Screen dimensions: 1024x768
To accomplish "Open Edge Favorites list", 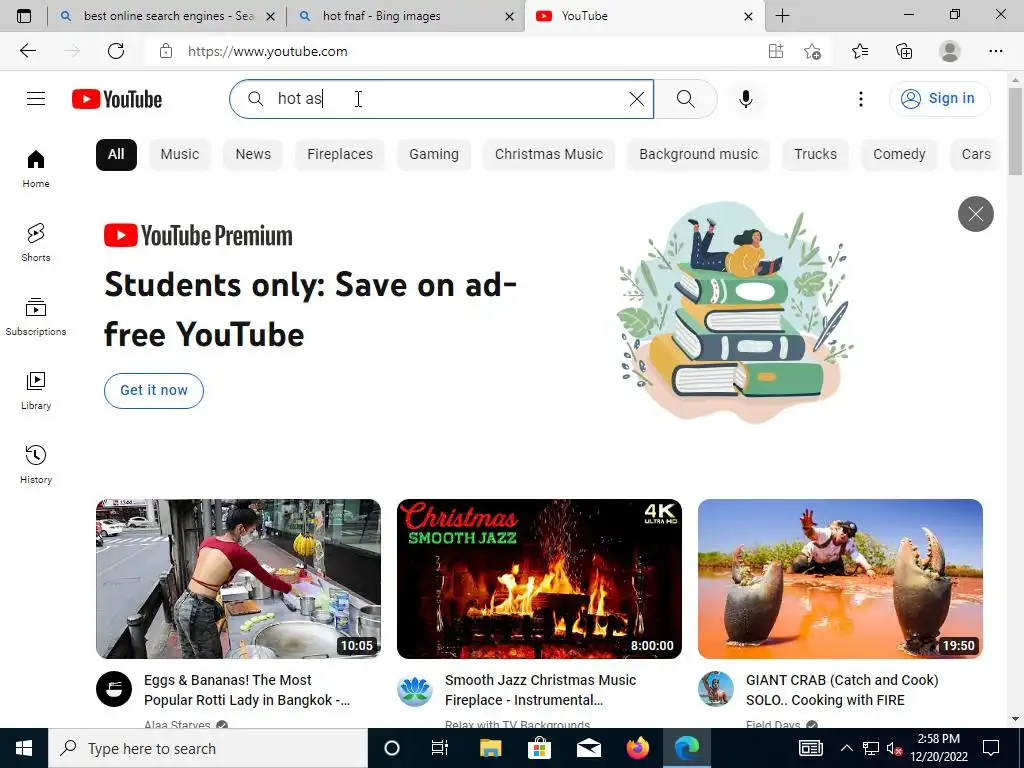I will click(860, 51).
